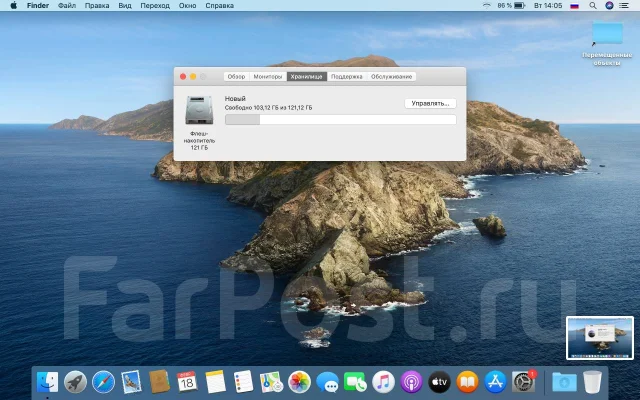Minimize window with yellow button
Image resolution: width=640 pixels, height=400 pixels.
[x=193, y=77]
